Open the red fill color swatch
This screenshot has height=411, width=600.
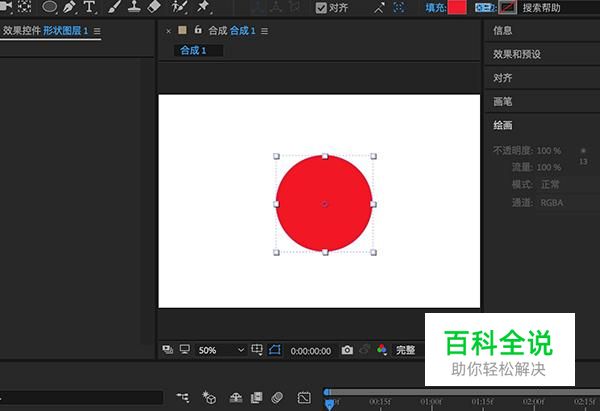coord(457,7)
